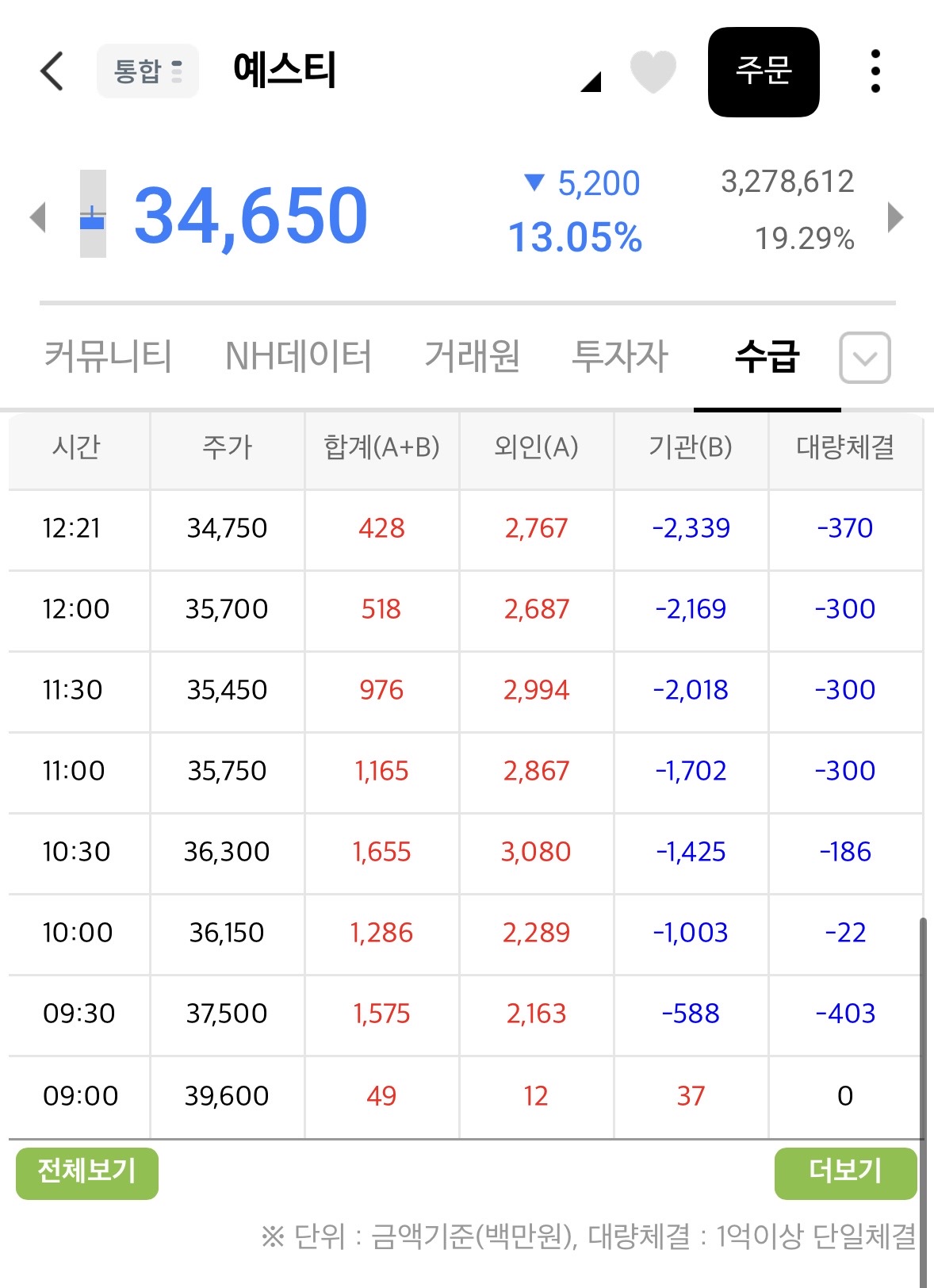Go to previous stock with left triangle
Image resolution: width=934 pixels, height=1288 pixels.
point(37,217)
